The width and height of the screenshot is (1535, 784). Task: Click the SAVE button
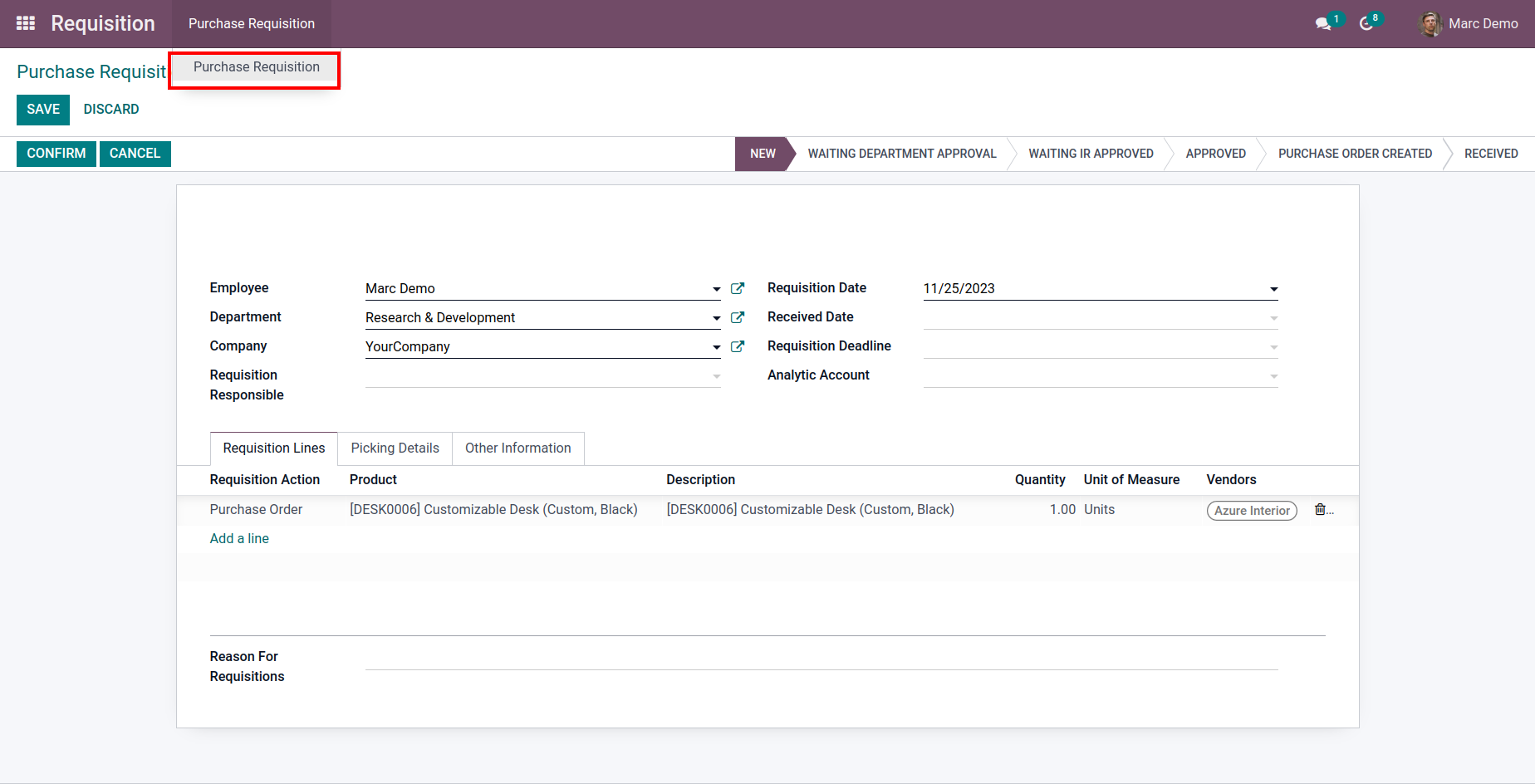coord(43,110)
